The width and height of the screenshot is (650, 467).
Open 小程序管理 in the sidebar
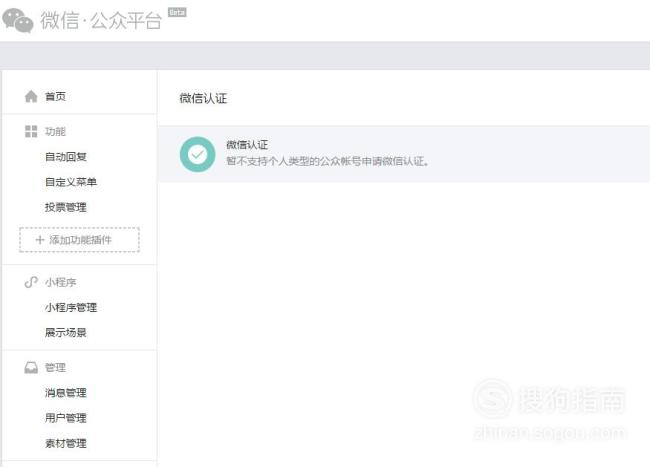(71, 307)
